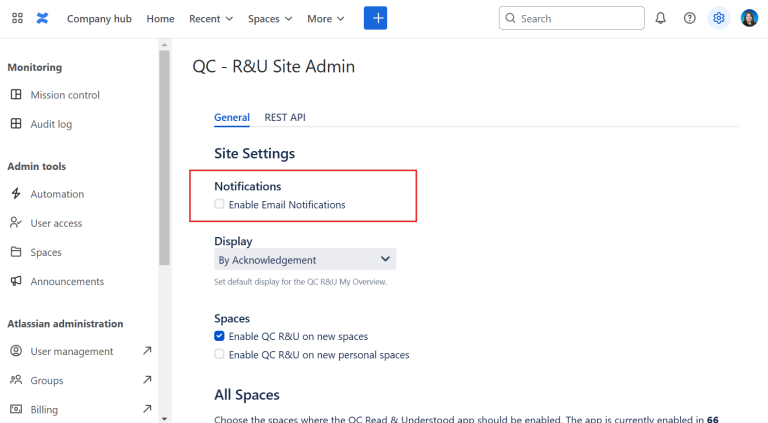Expand the Spaces menu in top navigation

(270, 18)
